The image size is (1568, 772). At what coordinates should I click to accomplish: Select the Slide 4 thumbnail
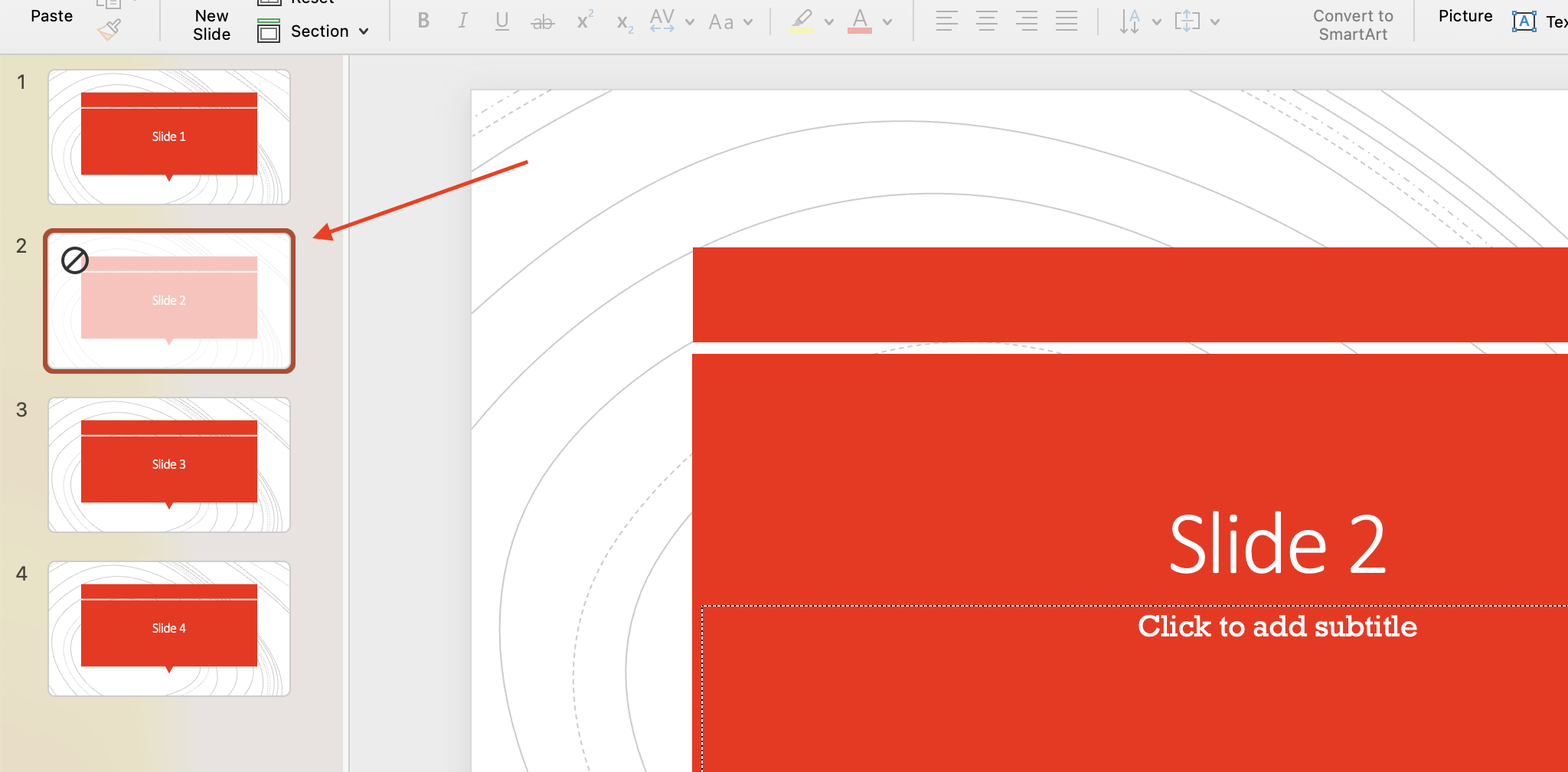[168, 628]
